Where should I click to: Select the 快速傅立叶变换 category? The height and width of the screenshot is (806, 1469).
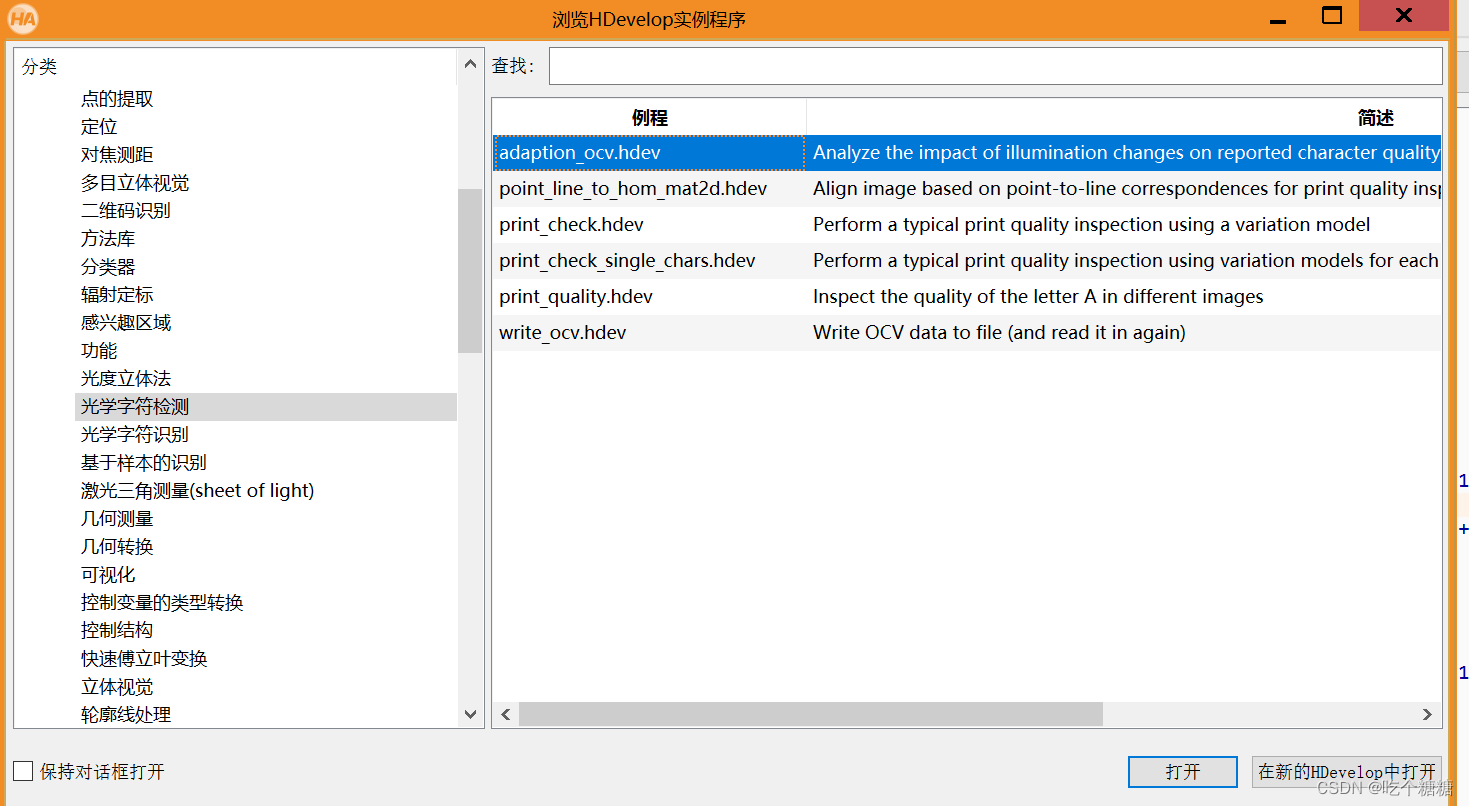pos(144,659)
